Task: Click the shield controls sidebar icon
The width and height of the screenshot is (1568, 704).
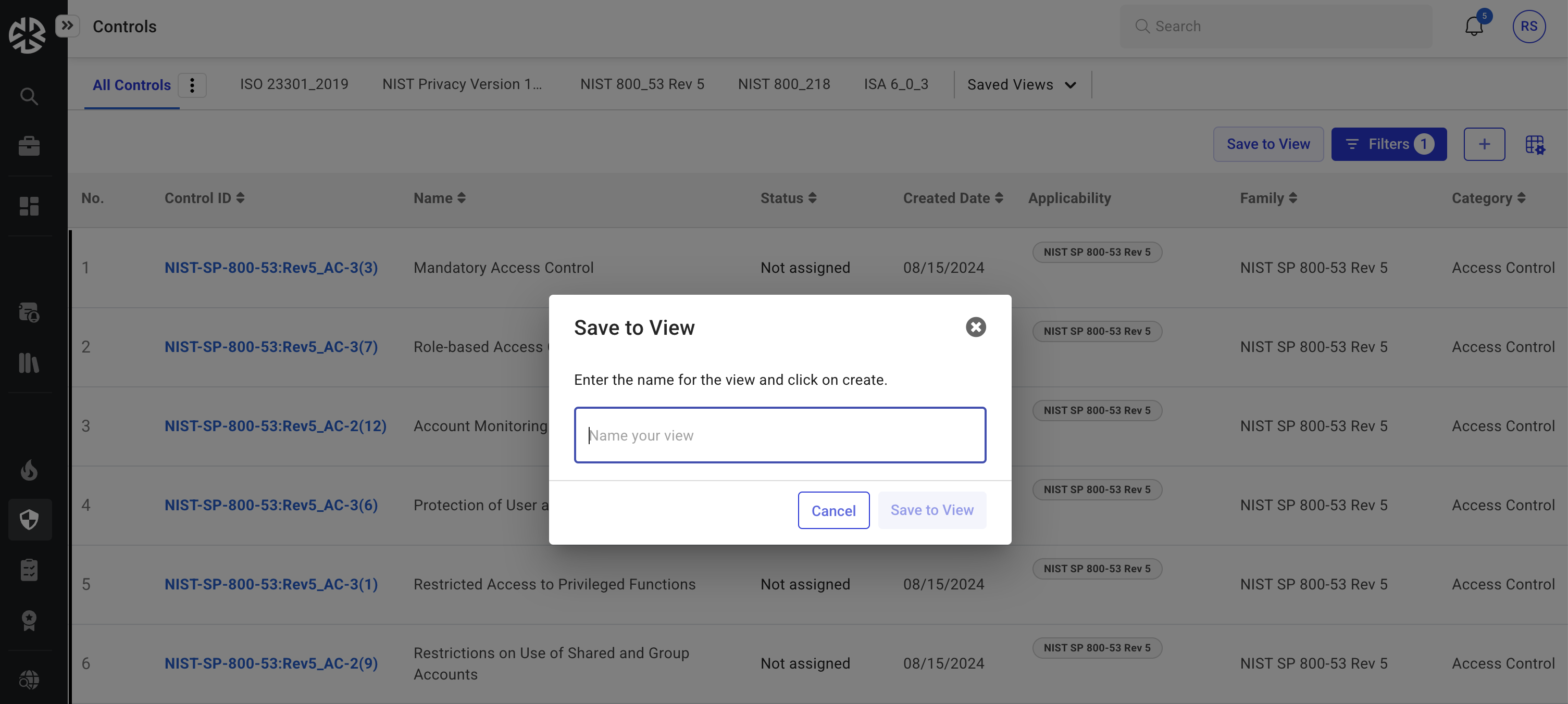Action: (x=29, y=520)
